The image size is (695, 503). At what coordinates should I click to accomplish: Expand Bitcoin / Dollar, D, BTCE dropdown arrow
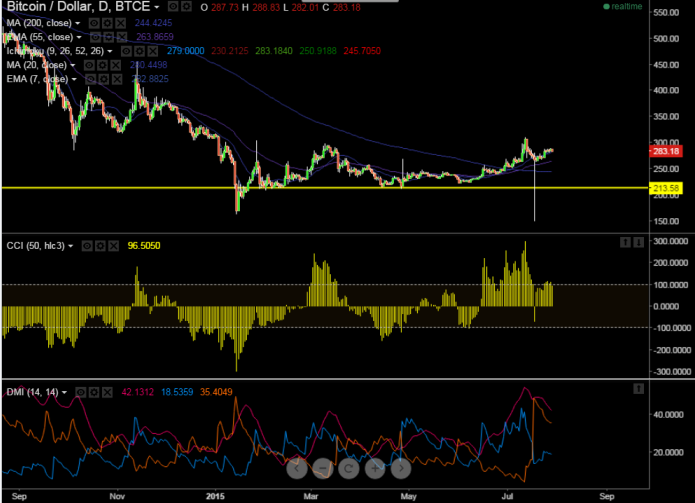(157, 8)
